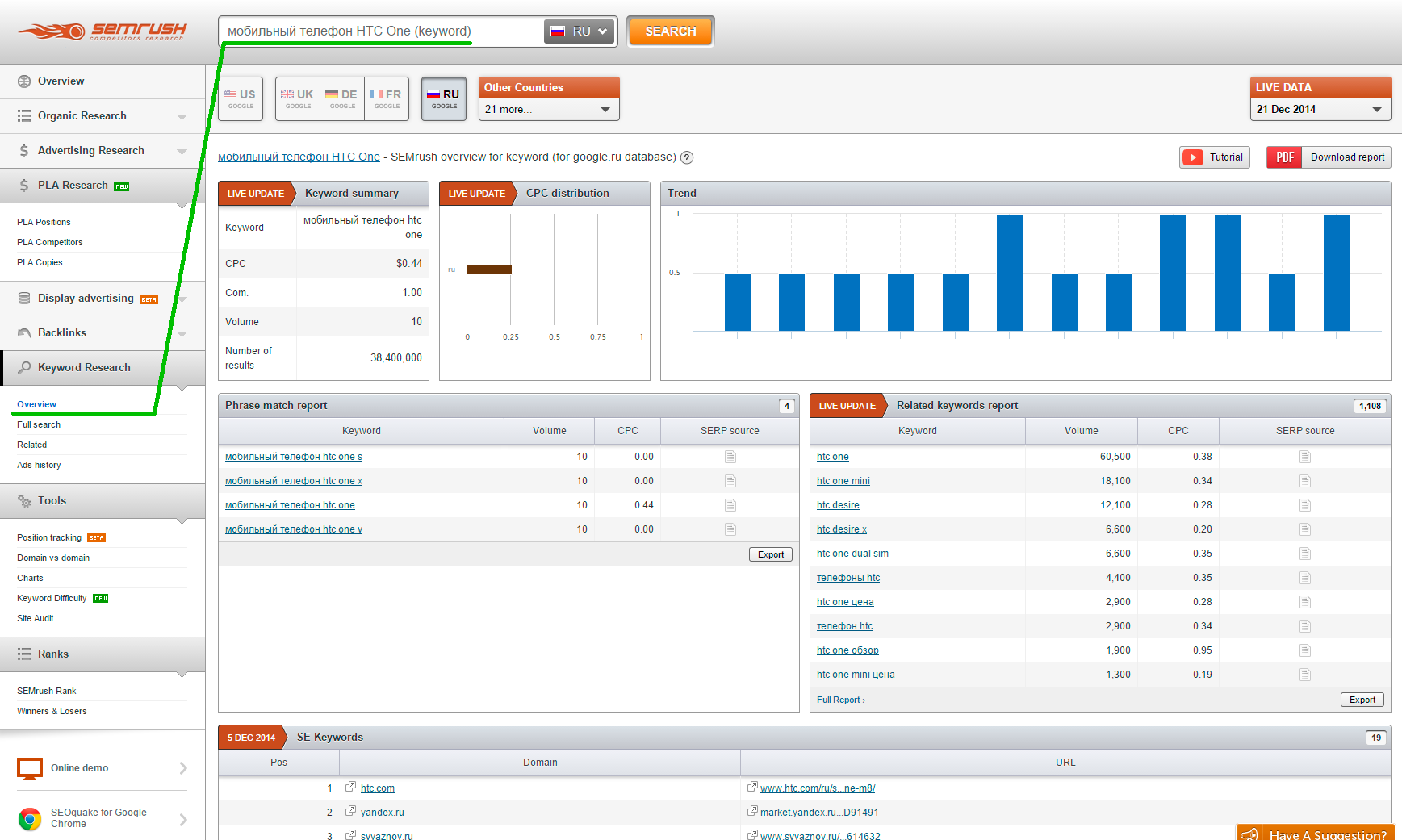Select the DE Google database

[x=342, y=98]
